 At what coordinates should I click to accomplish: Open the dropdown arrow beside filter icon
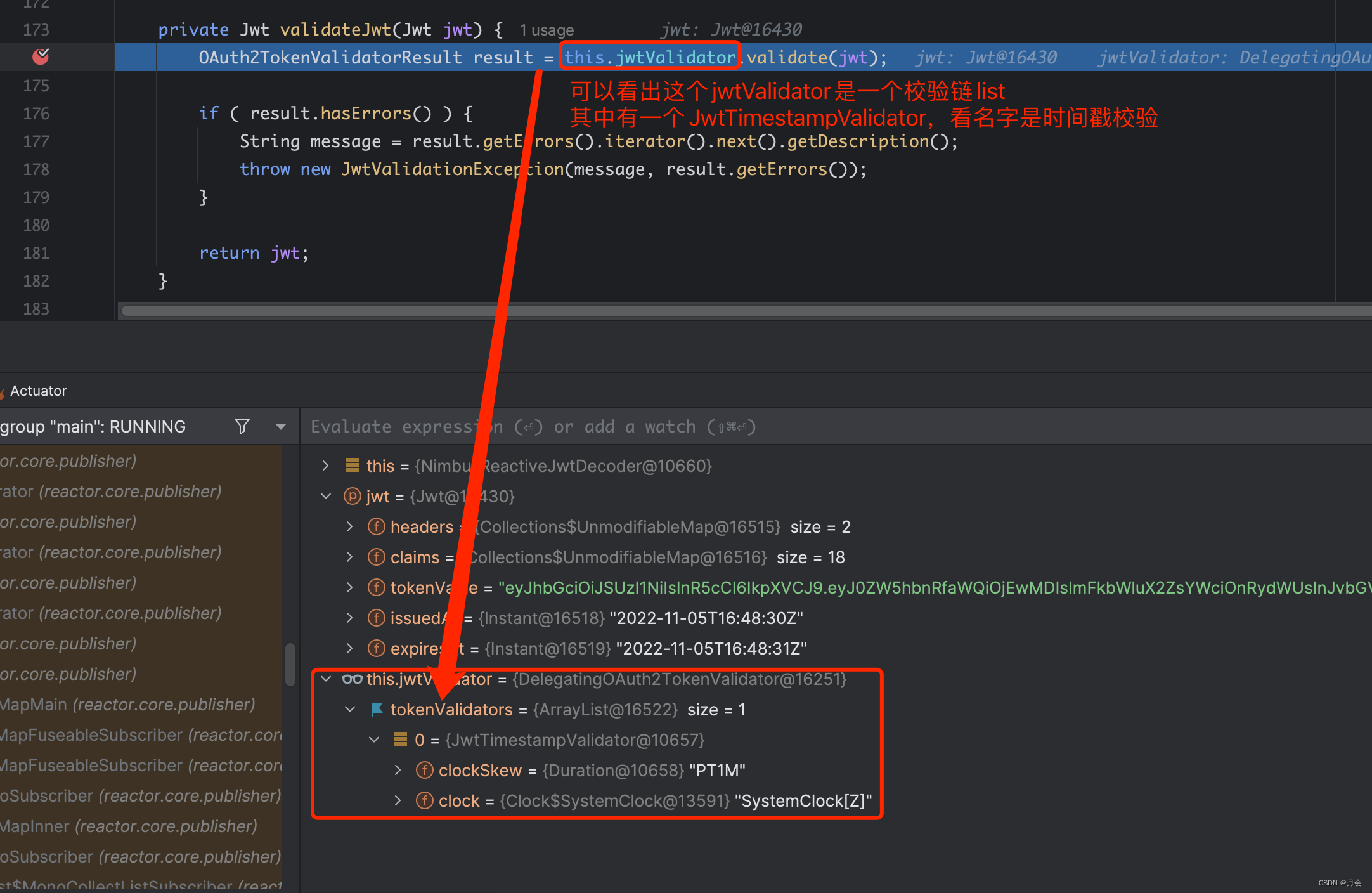[x=281, y=427]
